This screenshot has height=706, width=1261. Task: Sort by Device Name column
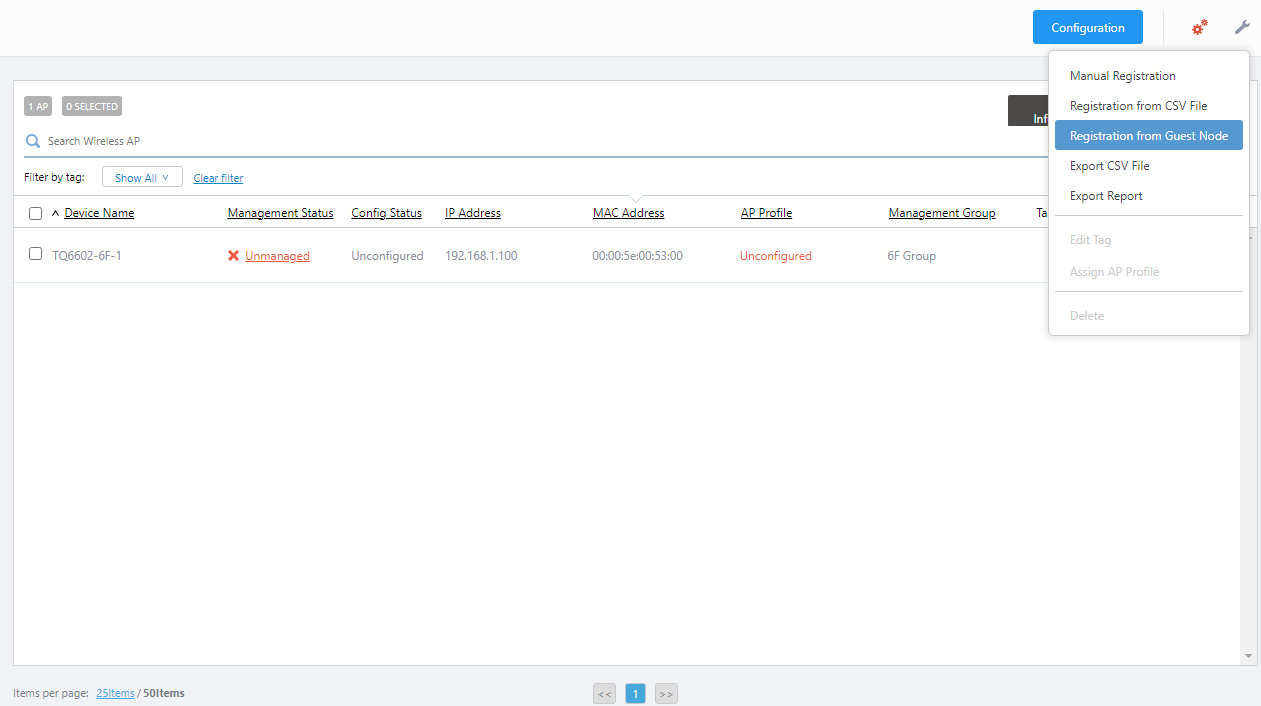tap(99, 213)
